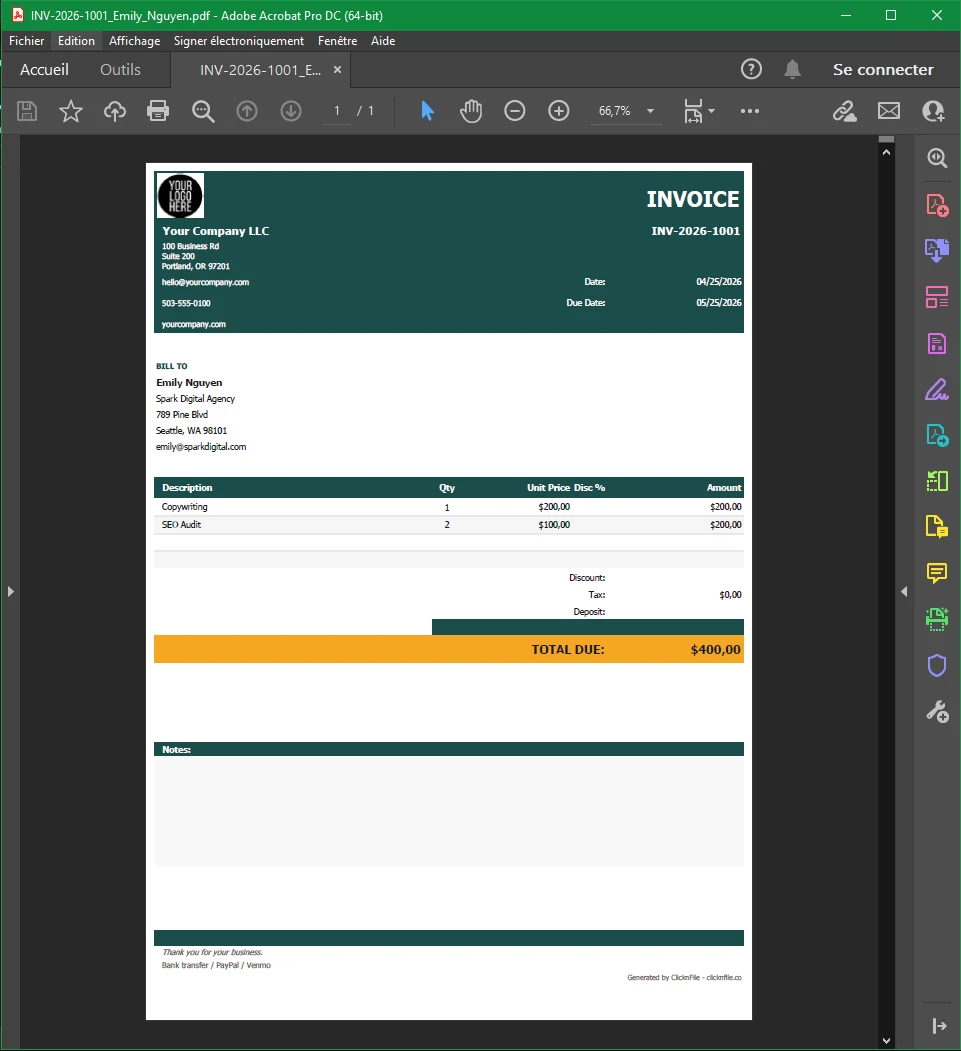Image resolution: width=961 pixels, height=1051 pixels.
Task: Switch to the Outils tab
Action: pos(121,70)
